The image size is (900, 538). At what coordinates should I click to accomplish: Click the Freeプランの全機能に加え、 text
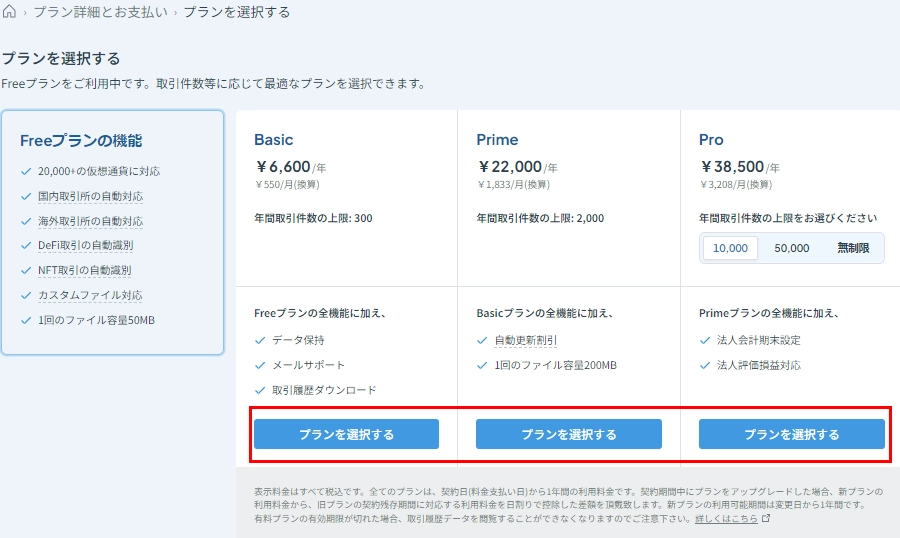coord(320,313)
